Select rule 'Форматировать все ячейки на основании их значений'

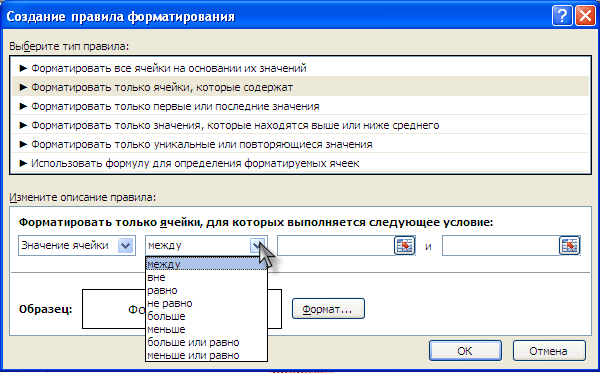coord(300,68)
